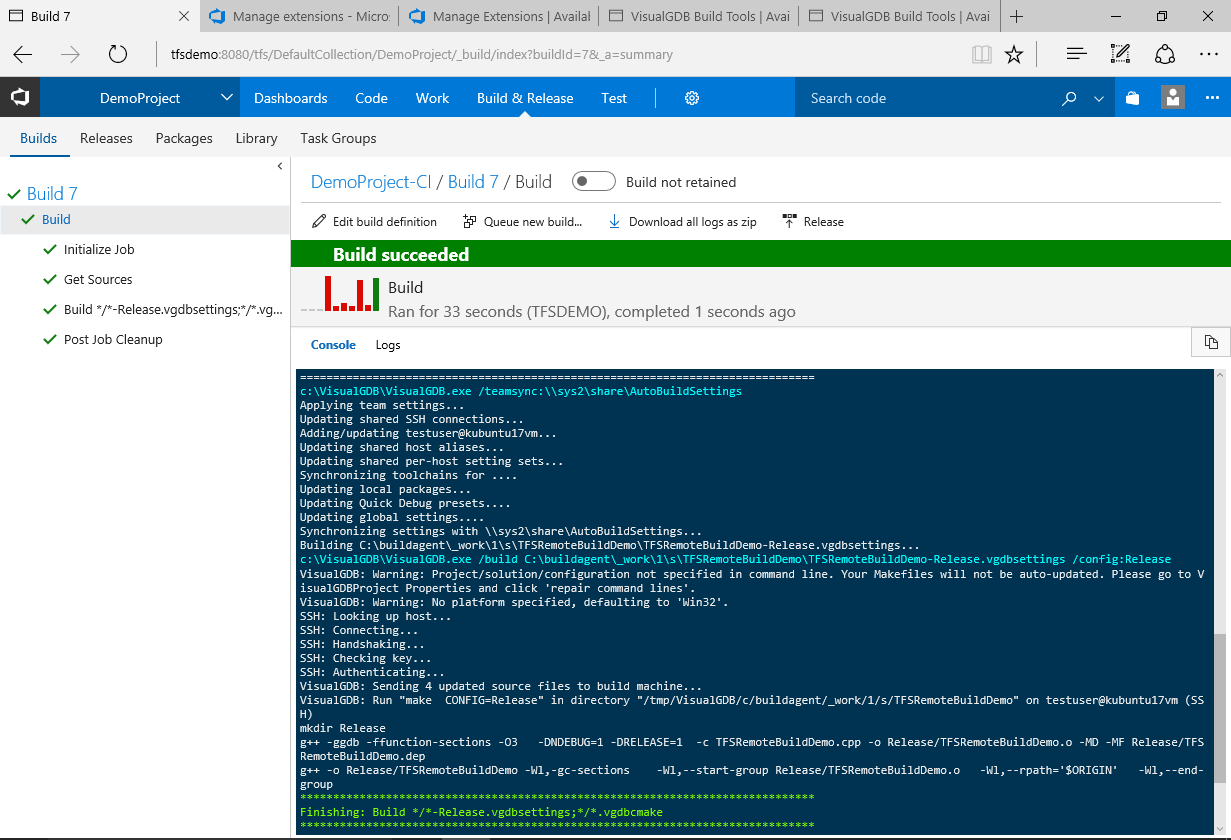The height and width of the screenshot is (840, 1231).
Task: Select the Post Job Cleanup step
Action: [x=113, y=340]
